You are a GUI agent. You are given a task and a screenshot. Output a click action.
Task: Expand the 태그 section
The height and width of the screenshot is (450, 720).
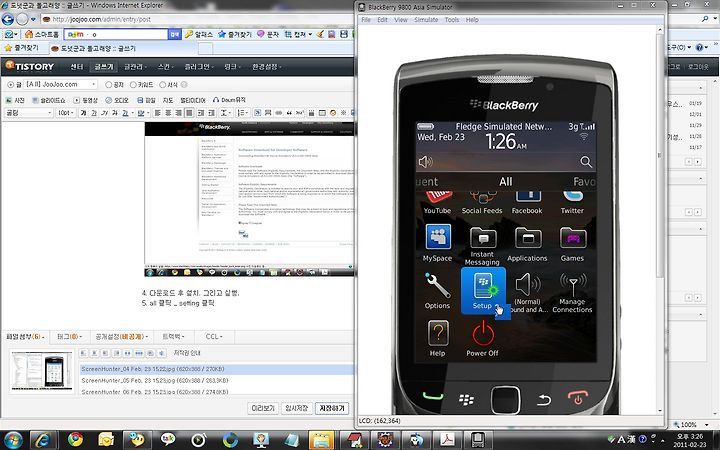[x=69, y=337]
